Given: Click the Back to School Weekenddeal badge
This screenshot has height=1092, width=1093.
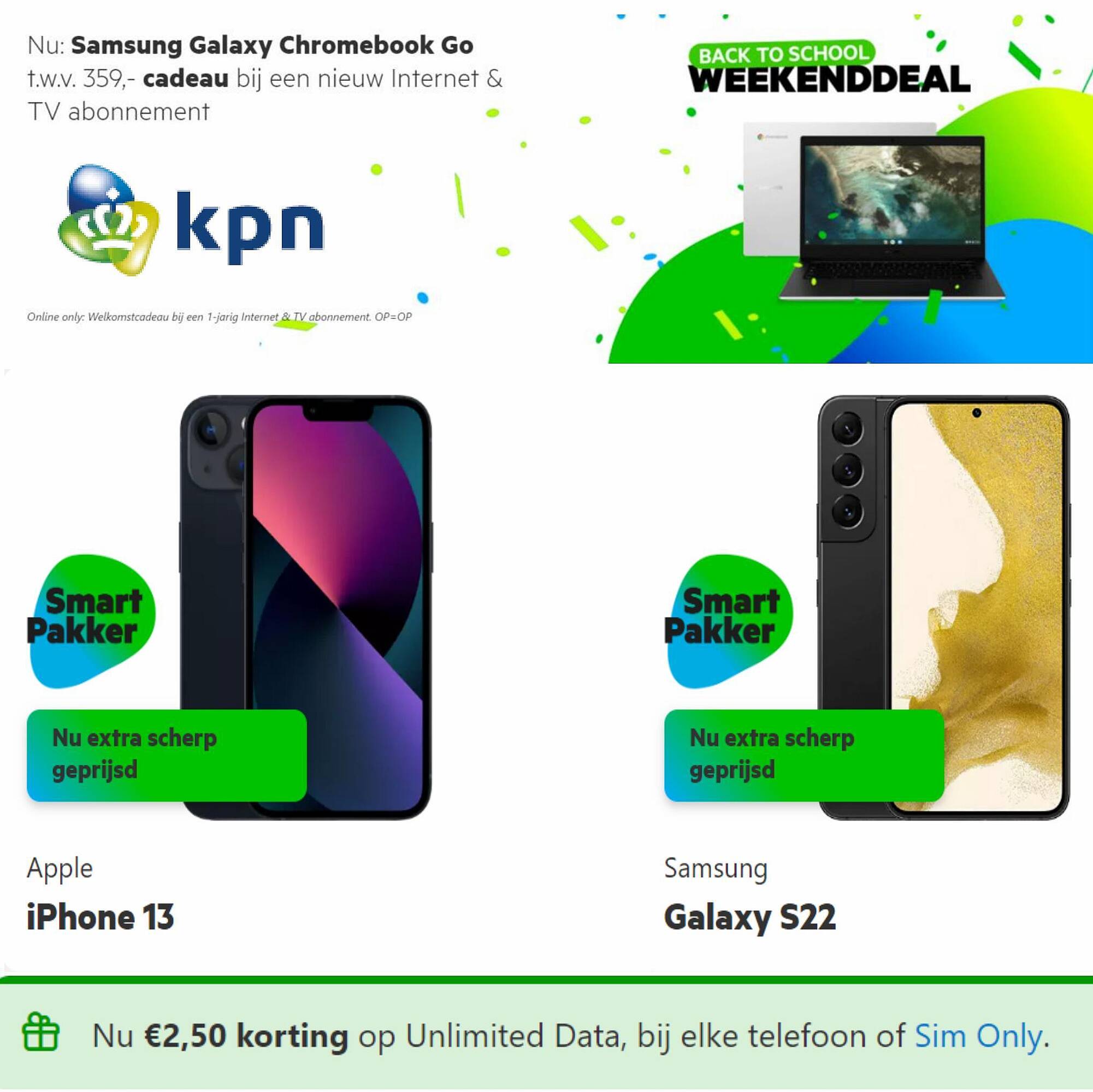Looking at the screenshot, I should (x=829, y=67).
